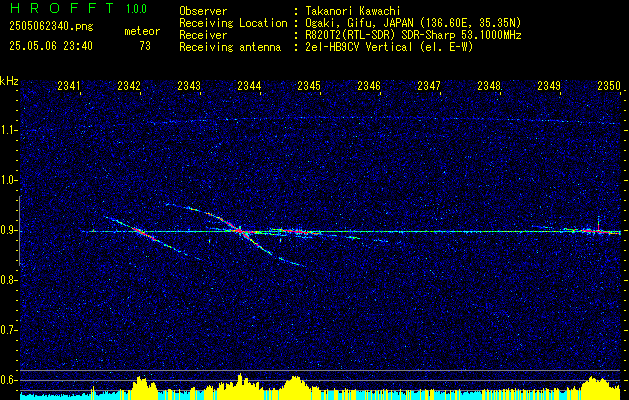Select receiver text R820T2(RTL-SDR) SDR-Sharp 53.1000MHz
Screen dimensions: 629x400
[x=413, y=35]
